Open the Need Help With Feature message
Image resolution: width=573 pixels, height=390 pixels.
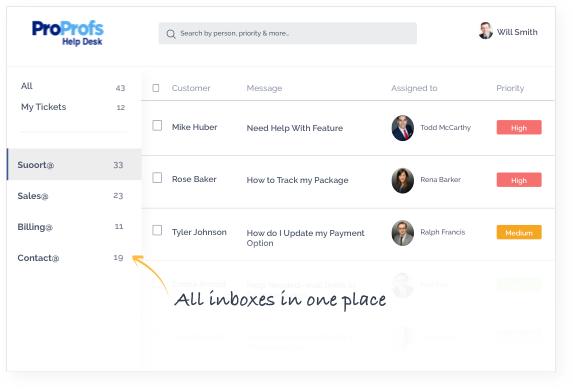(x=295, y=128)
